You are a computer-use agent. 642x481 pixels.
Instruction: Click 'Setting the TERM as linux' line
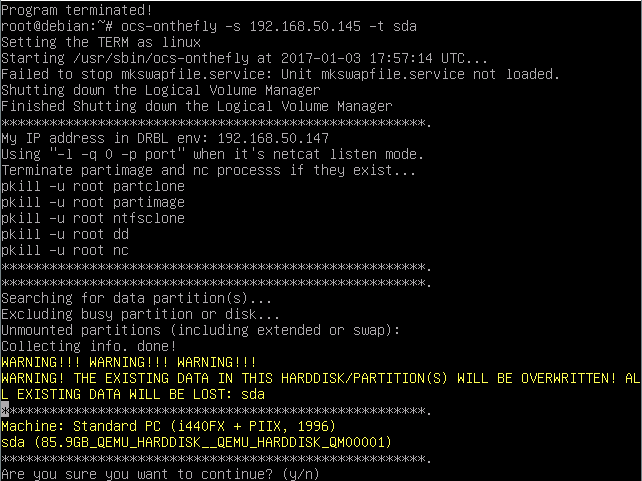(101, 43)
